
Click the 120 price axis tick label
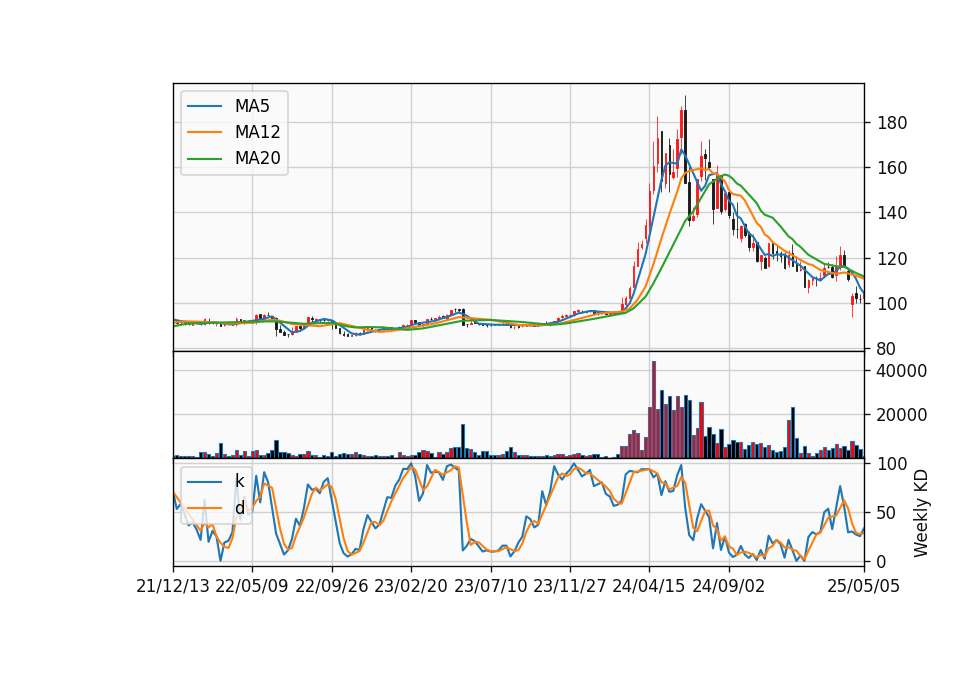pyautogui.click(x=892, y=258)
